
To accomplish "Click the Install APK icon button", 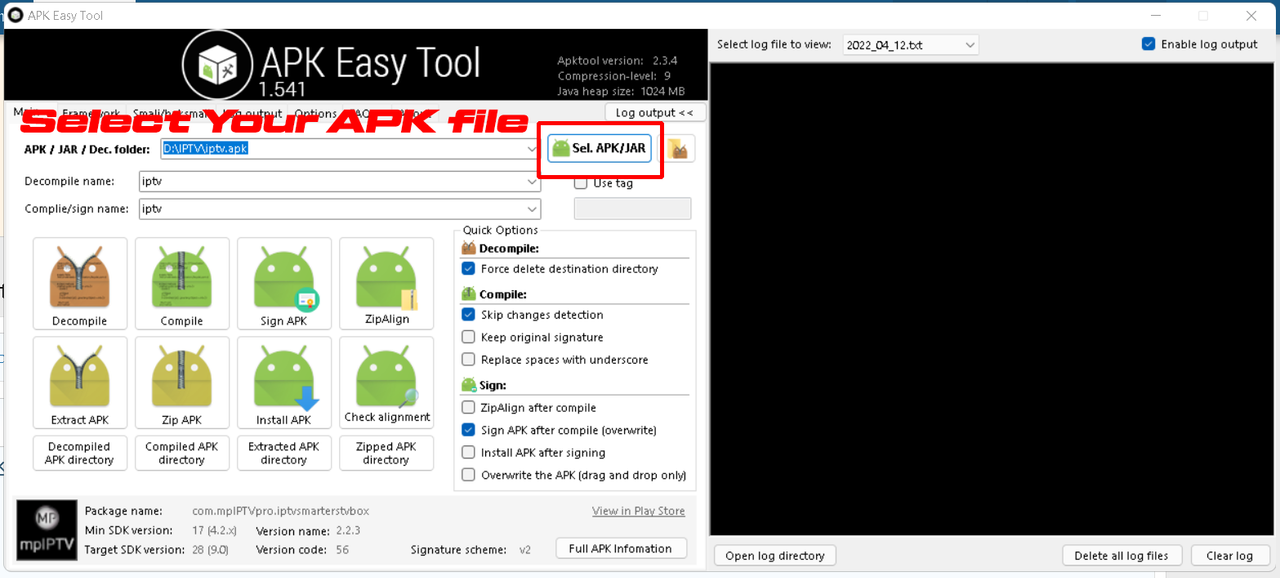I will (x=284, y=382).
